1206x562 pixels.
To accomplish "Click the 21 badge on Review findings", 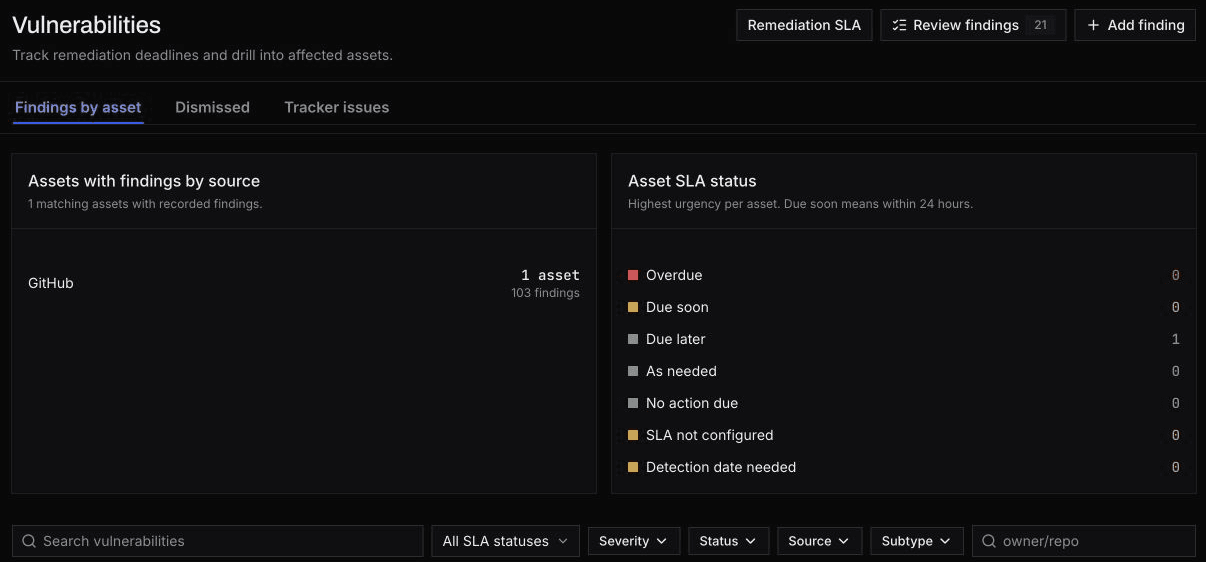I will (x=1040, y=25).
